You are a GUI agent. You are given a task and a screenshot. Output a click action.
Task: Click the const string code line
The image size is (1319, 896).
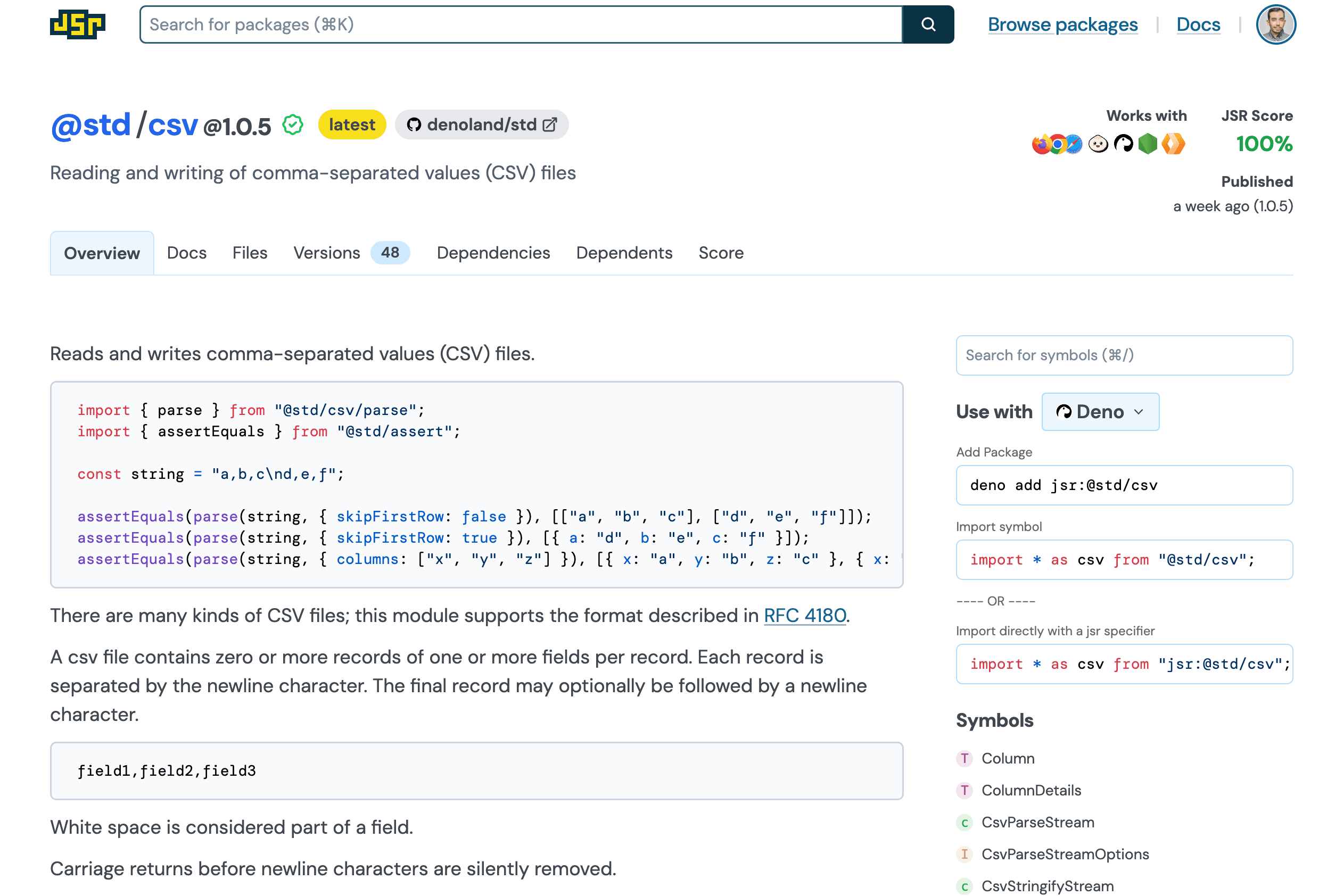tap(211, 475)
